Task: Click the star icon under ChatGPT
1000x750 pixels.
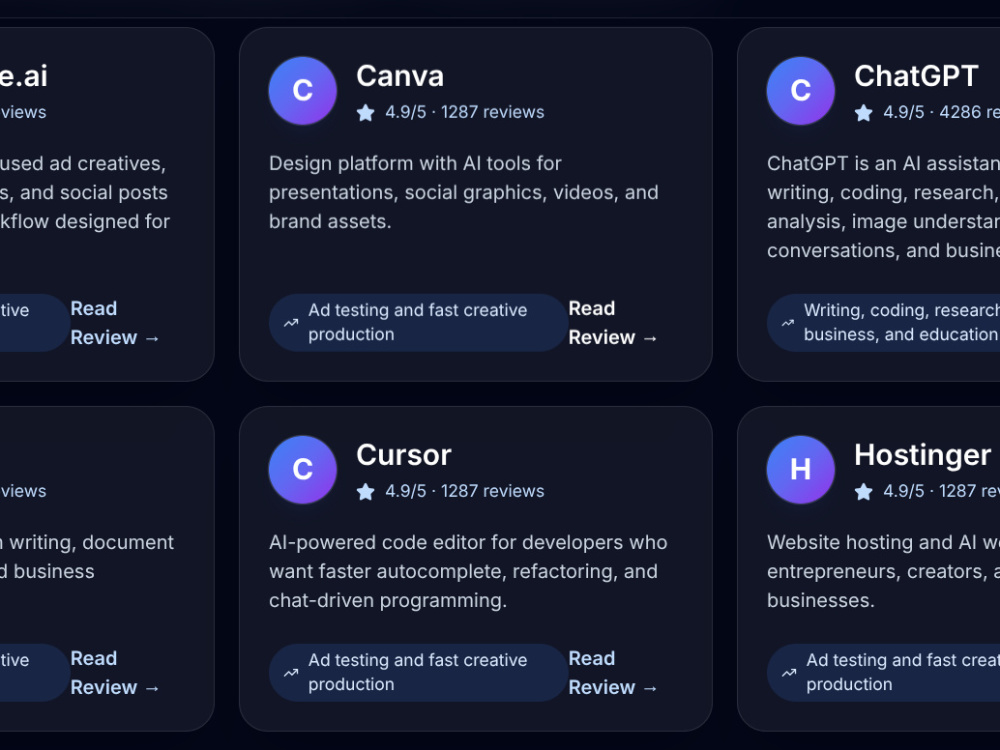Action: (864, 113)
